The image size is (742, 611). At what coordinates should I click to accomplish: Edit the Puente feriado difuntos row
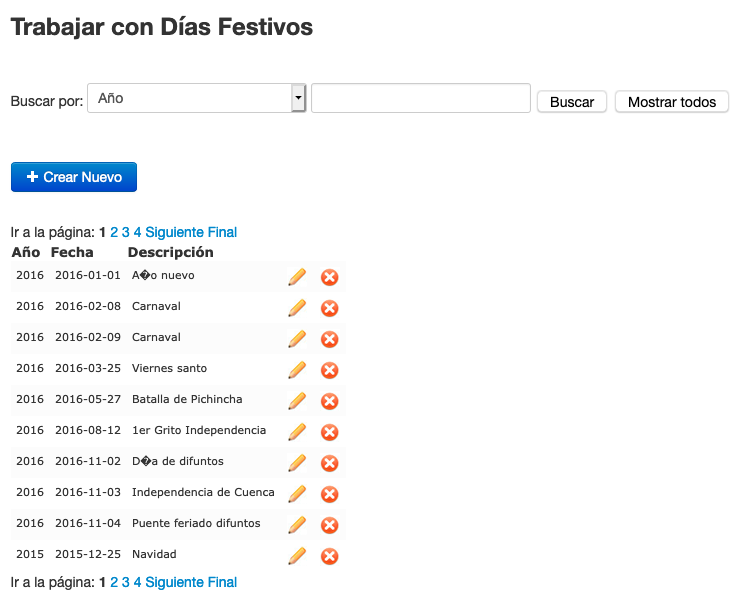click(x=297, y=525)
